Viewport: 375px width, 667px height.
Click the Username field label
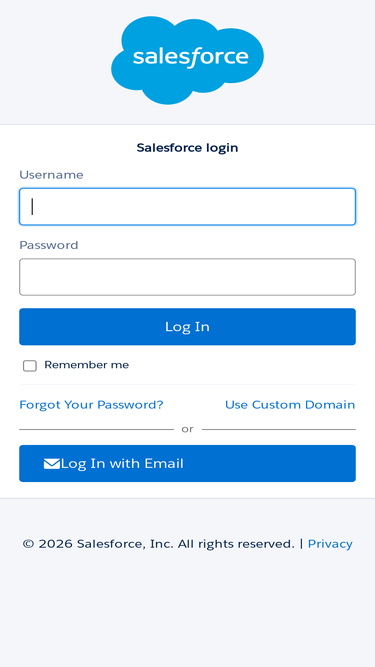pos(51,175)
